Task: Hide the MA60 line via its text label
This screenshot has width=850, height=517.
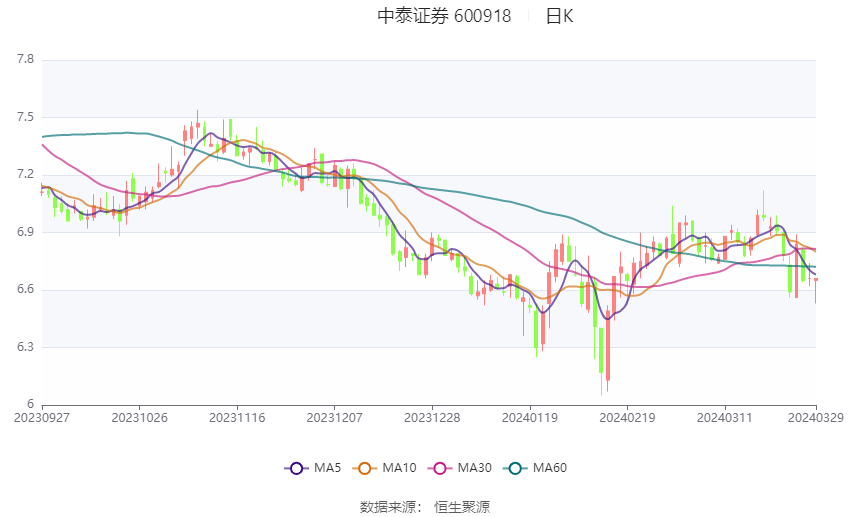Action: (x=550, y=468)
